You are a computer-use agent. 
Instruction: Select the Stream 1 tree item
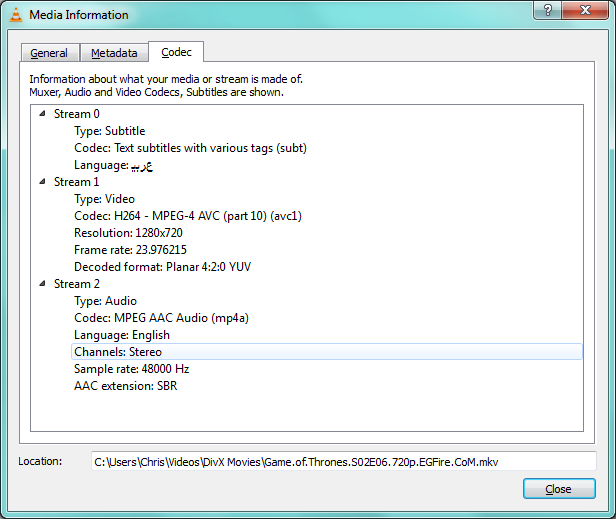pyautogui.click(x=77, y=182)
